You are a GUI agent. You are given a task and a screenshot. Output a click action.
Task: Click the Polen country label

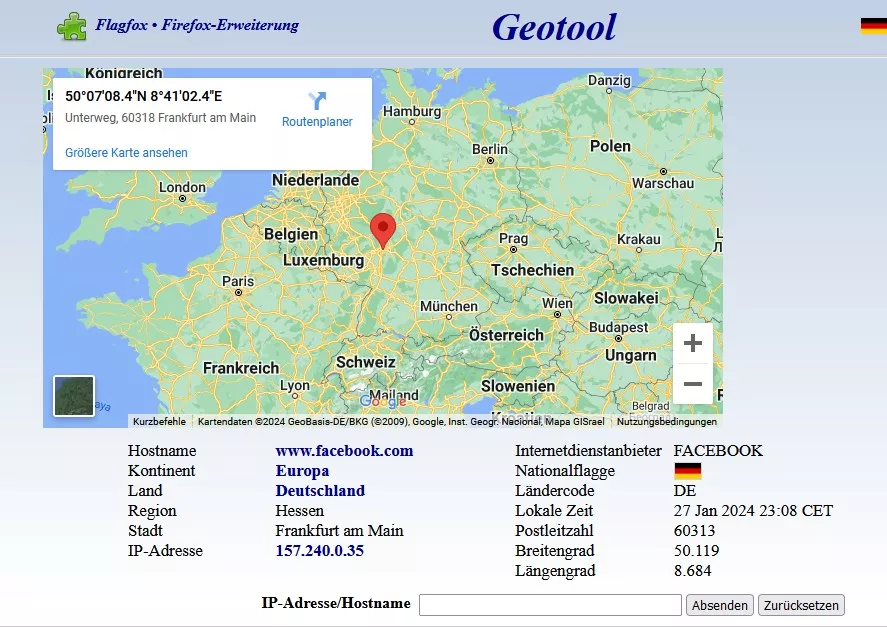610,146
